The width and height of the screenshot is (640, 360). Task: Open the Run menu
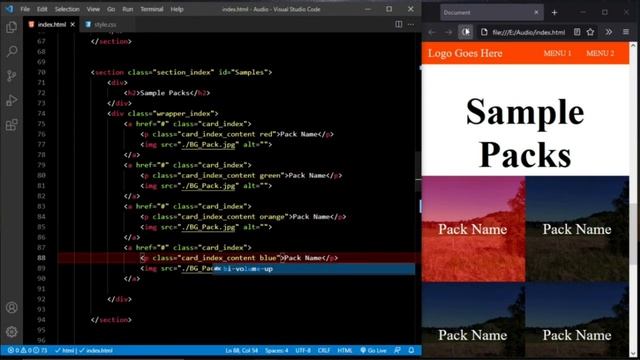tap(128, 9)
